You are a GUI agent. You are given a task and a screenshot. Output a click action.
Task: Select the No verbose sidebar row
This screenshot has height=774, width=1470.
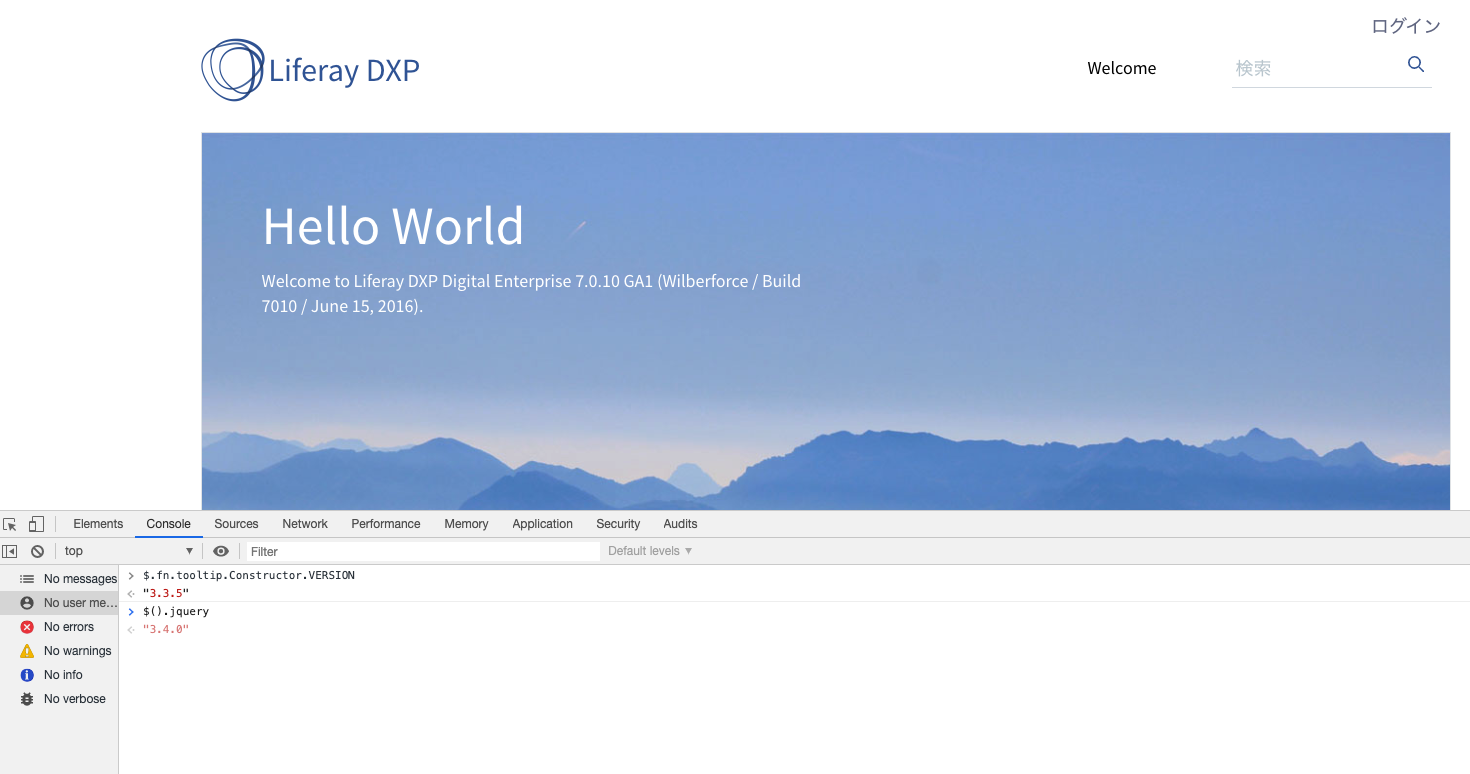coord(59,699)
